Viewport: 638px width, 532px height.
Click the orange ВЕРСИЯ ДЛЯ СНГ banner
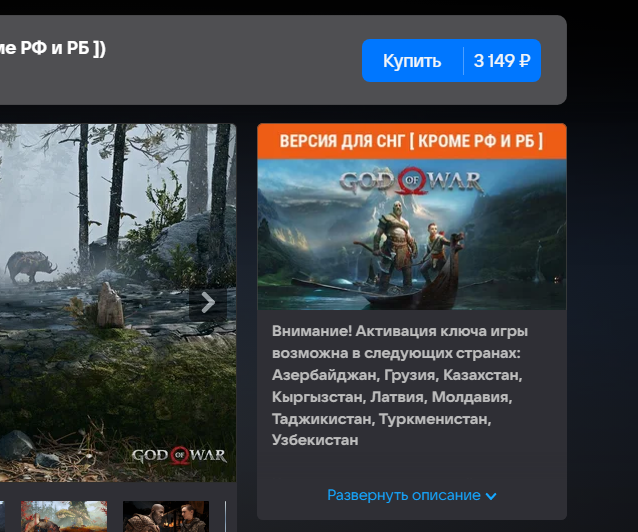[412, 141]
